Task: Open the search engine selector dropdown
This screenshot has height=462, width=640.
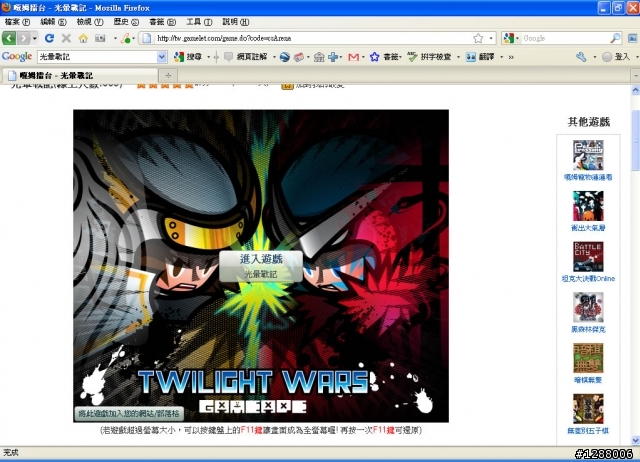Action: pyautogui.click(x=511, y=38)
